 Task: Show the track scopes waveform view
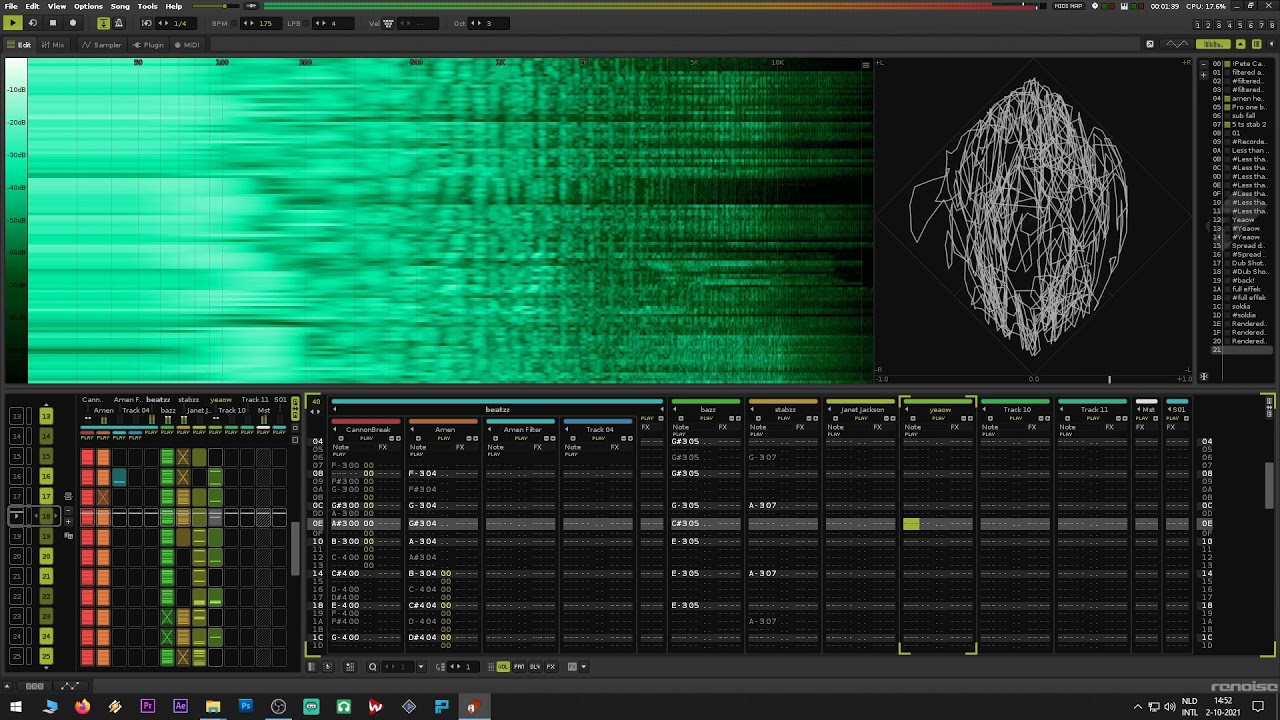point(1177,44)
